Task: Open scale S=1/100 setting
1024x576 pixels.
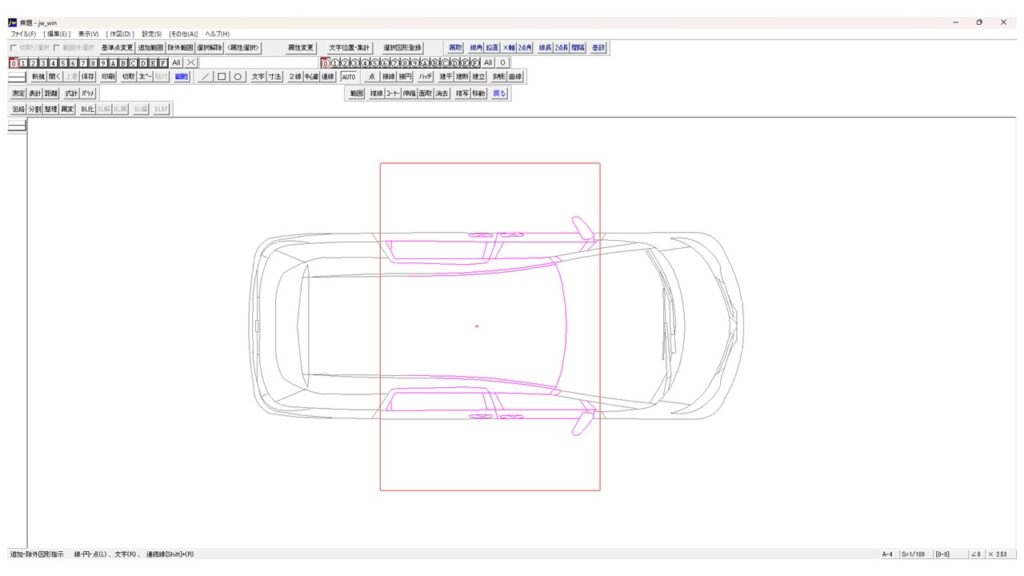Action: (x=914, y=554)
